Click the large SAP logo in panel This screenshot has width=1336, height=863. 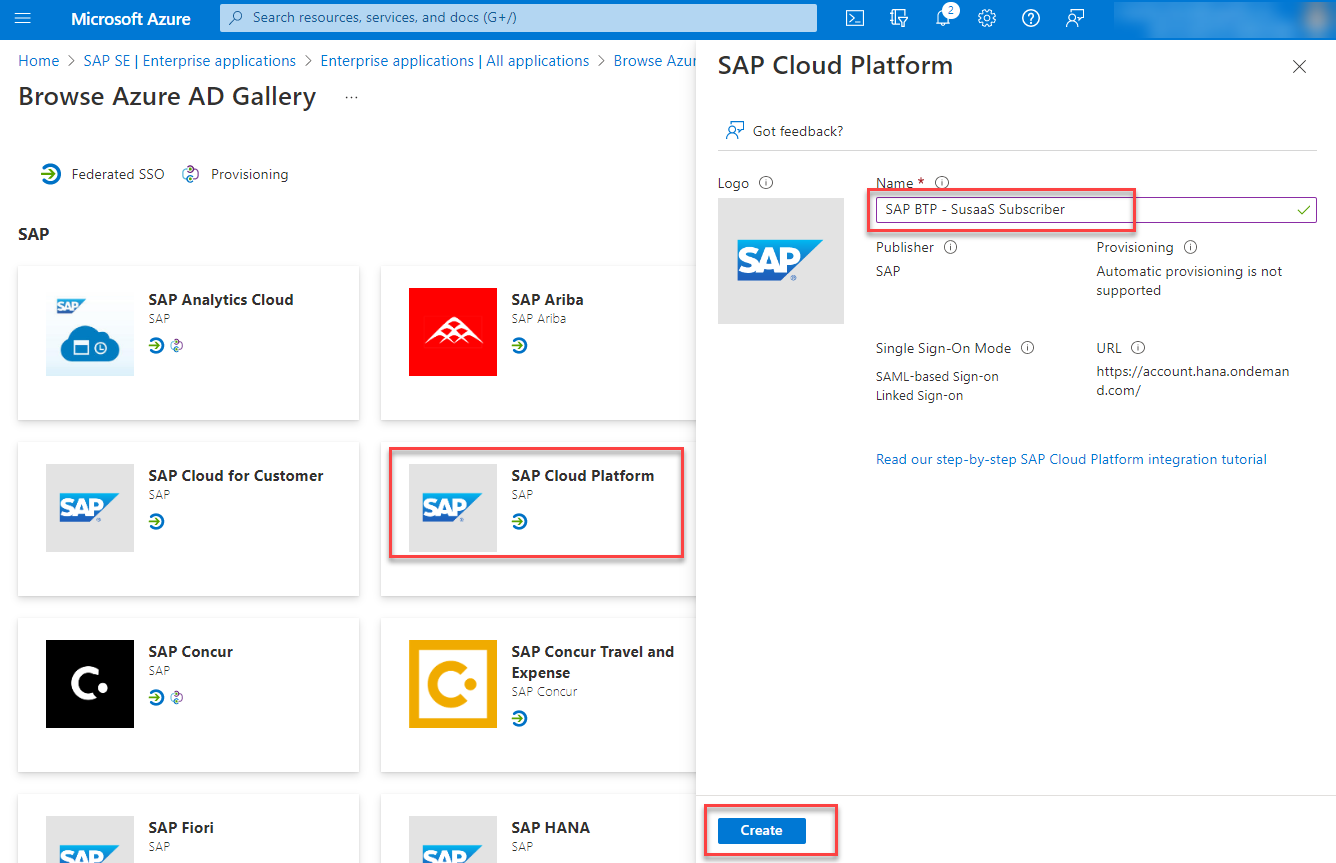(x=781, y=261)
